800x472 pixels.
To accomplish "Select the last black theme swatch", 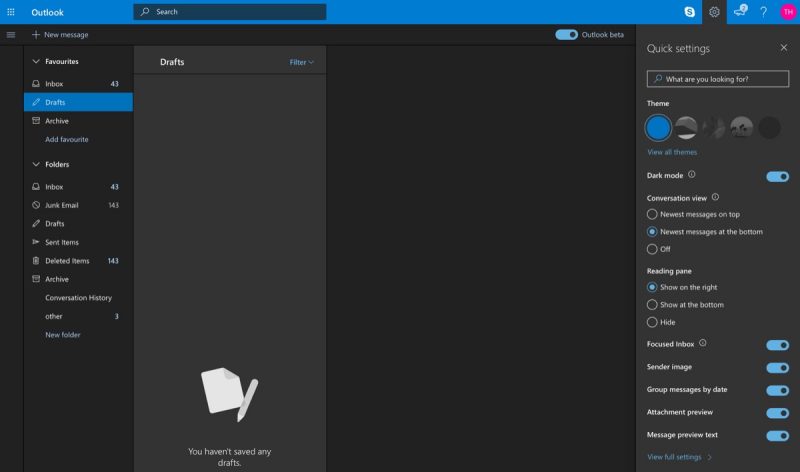I will click(769, 128).
